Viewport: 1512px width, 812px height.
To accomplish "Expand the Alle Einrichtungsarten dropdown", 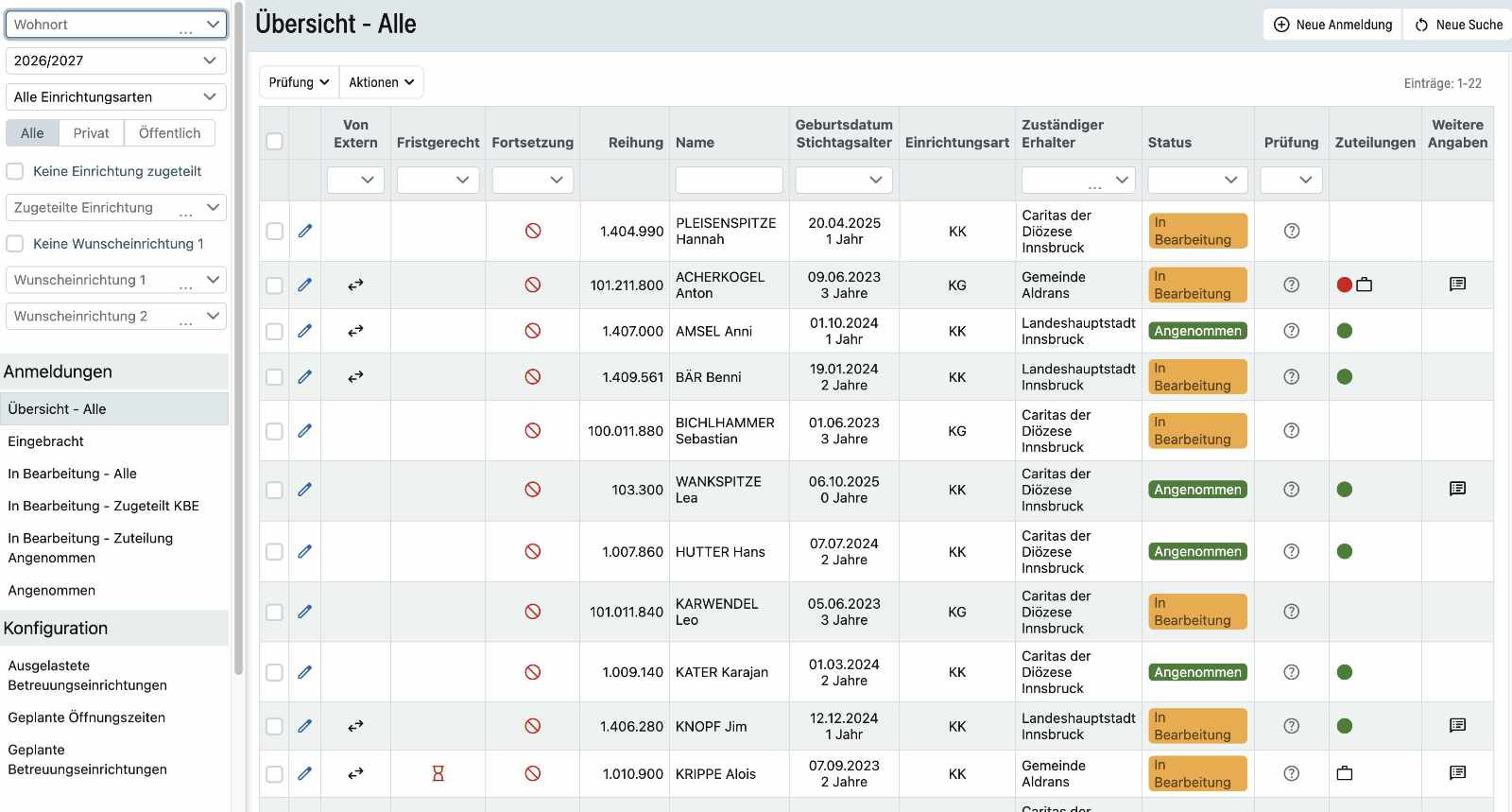I will 115,96.
